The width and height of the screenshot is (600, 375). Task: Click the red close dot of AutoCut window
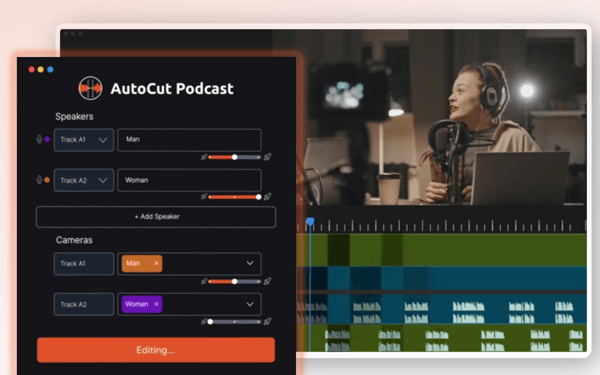coord(31,69)
